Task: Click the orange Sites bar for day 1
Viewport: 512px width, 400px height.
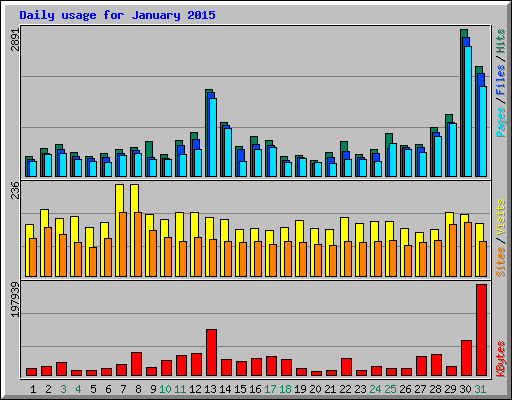Action: click(33, 257)
